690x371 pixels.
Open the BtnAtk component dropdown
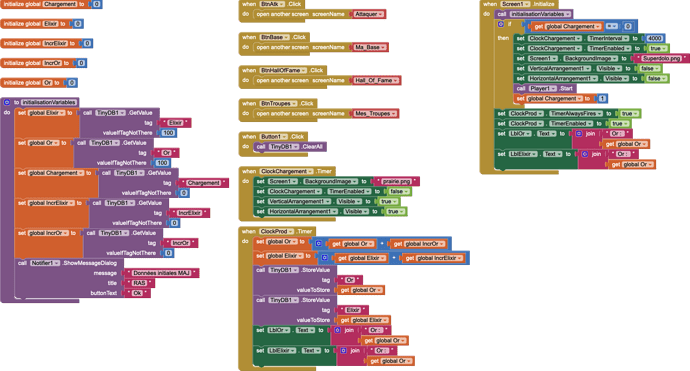(272, 4)
